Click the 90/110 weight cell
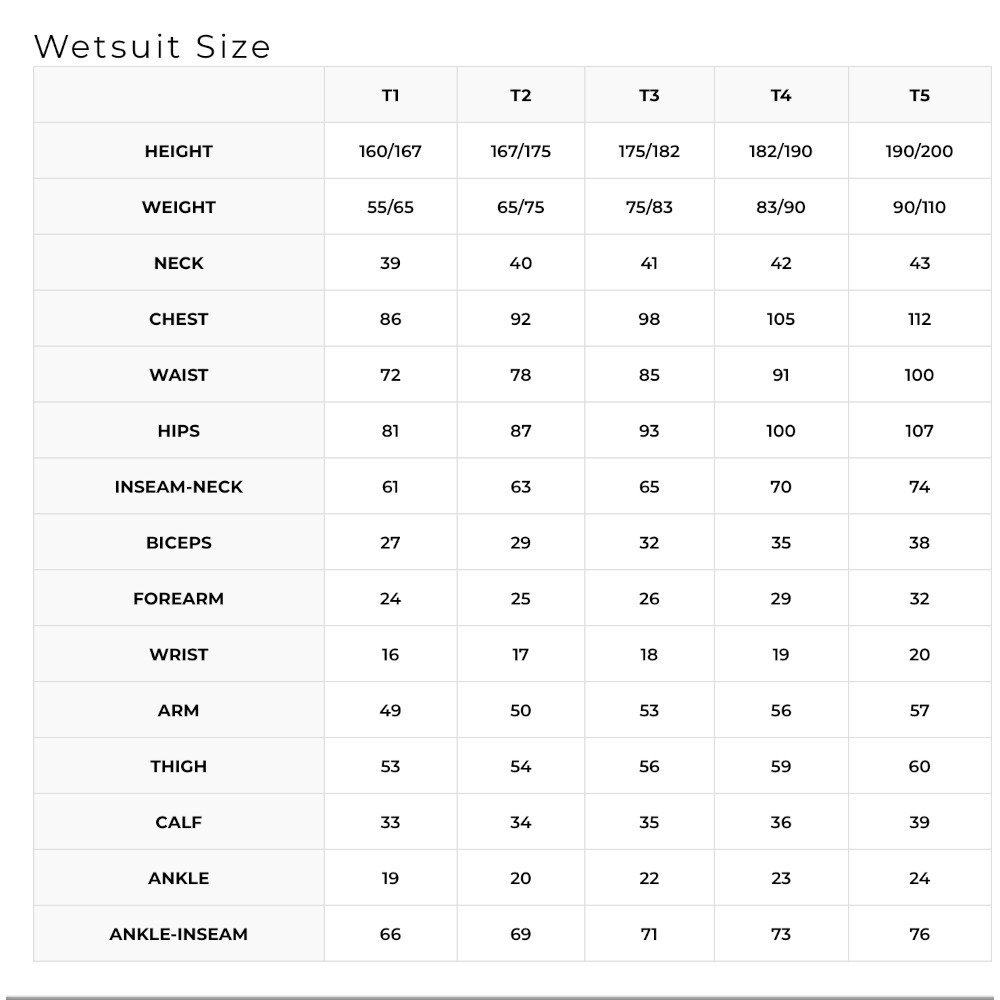 [919, 207]
